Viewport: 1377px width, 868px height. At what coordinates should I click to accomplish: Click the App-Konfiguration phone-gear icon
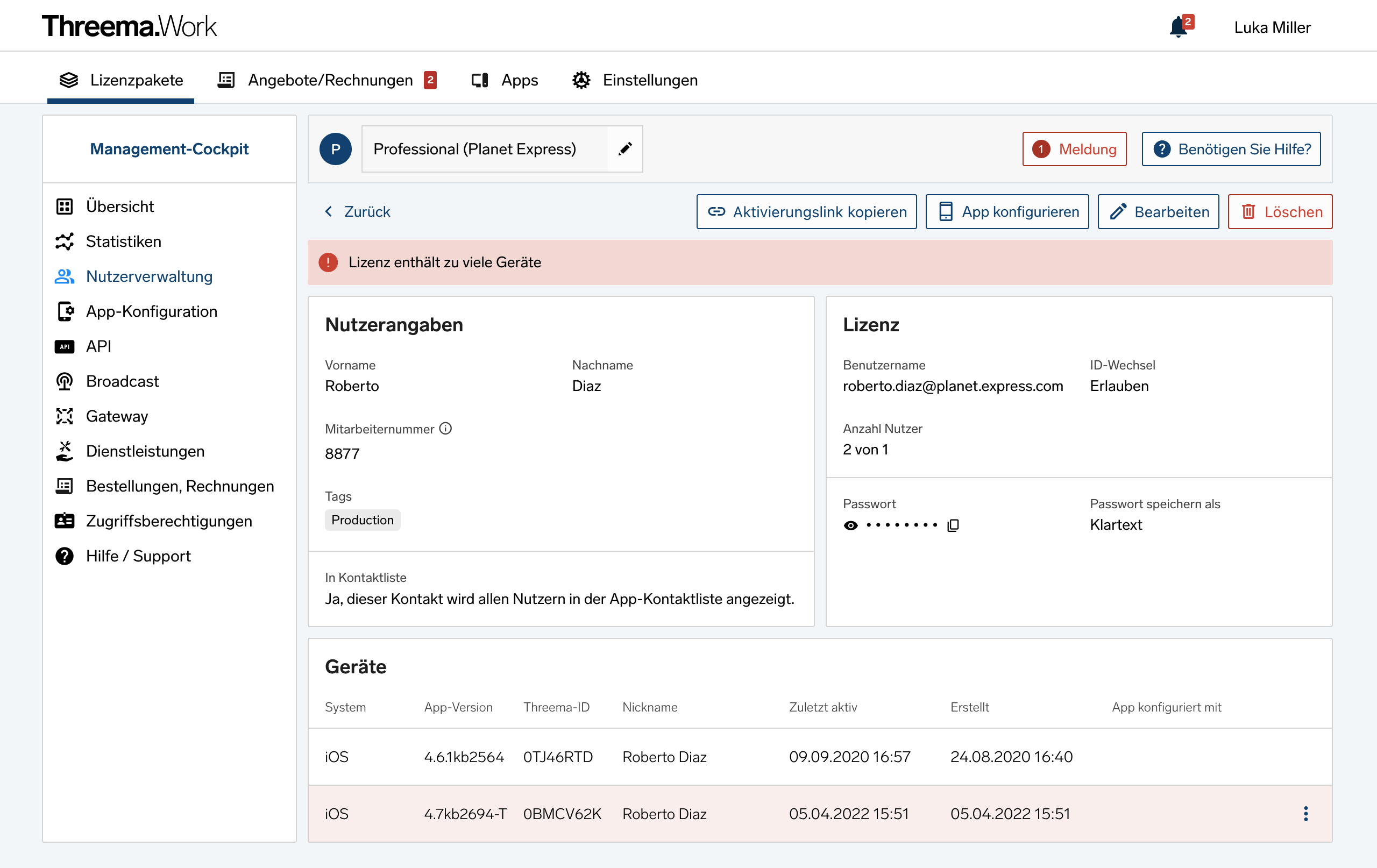click(65, 311)
